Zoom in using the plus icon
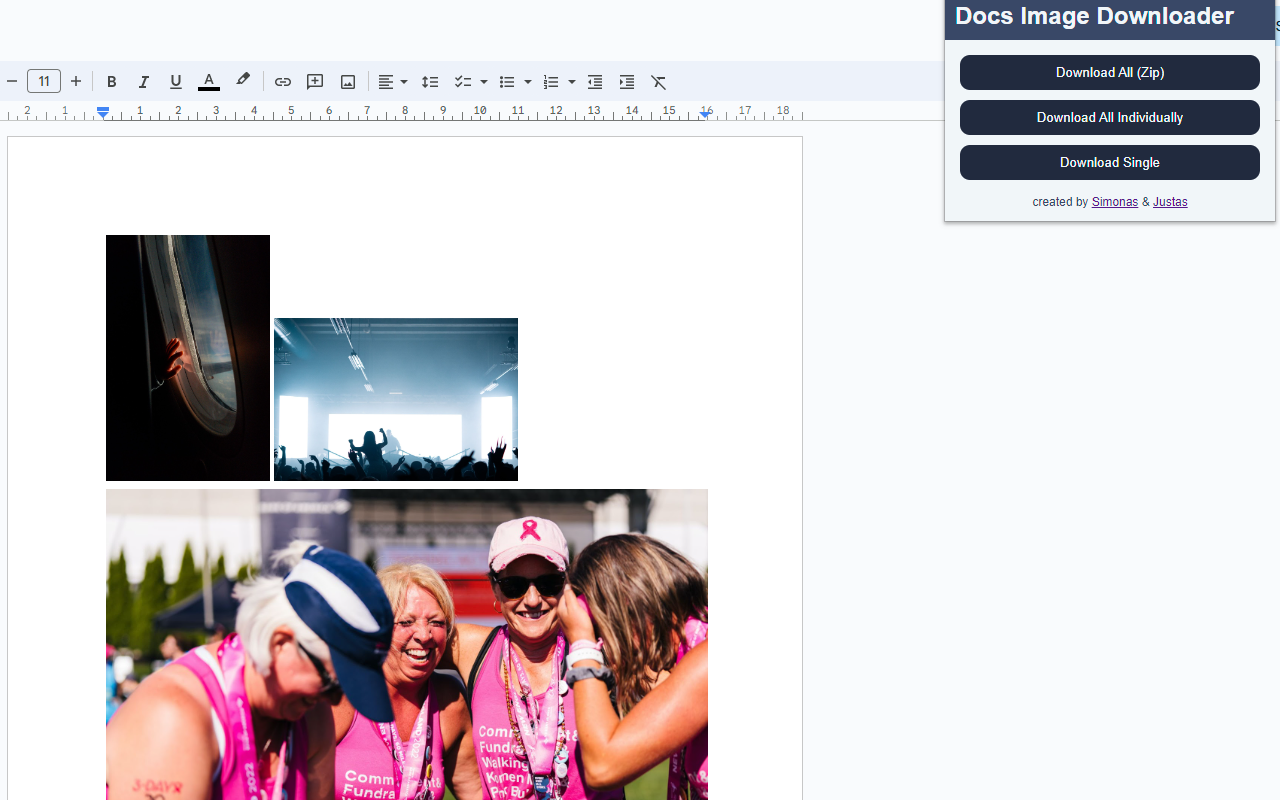This screenshot has width=1280, height=800. point(76,81)
